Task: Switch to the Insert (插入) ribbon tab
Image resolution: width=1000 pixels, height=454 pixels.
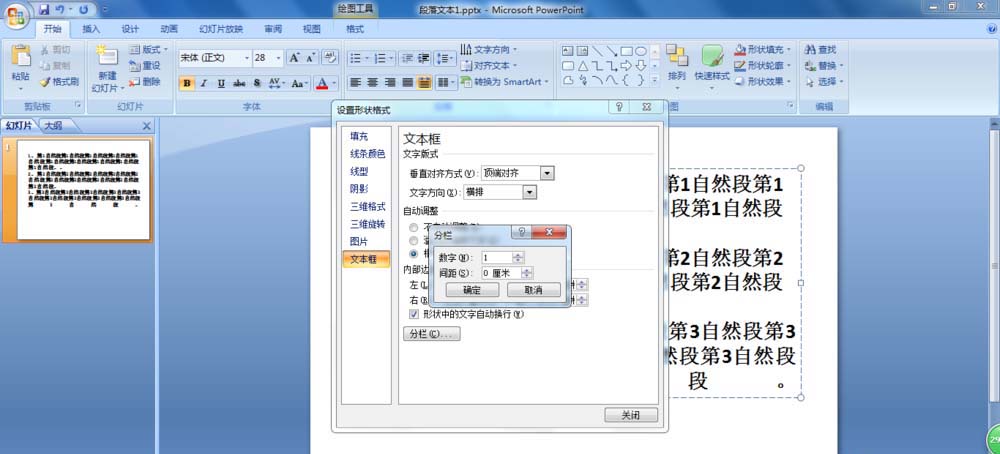Action: click(91, 29)
